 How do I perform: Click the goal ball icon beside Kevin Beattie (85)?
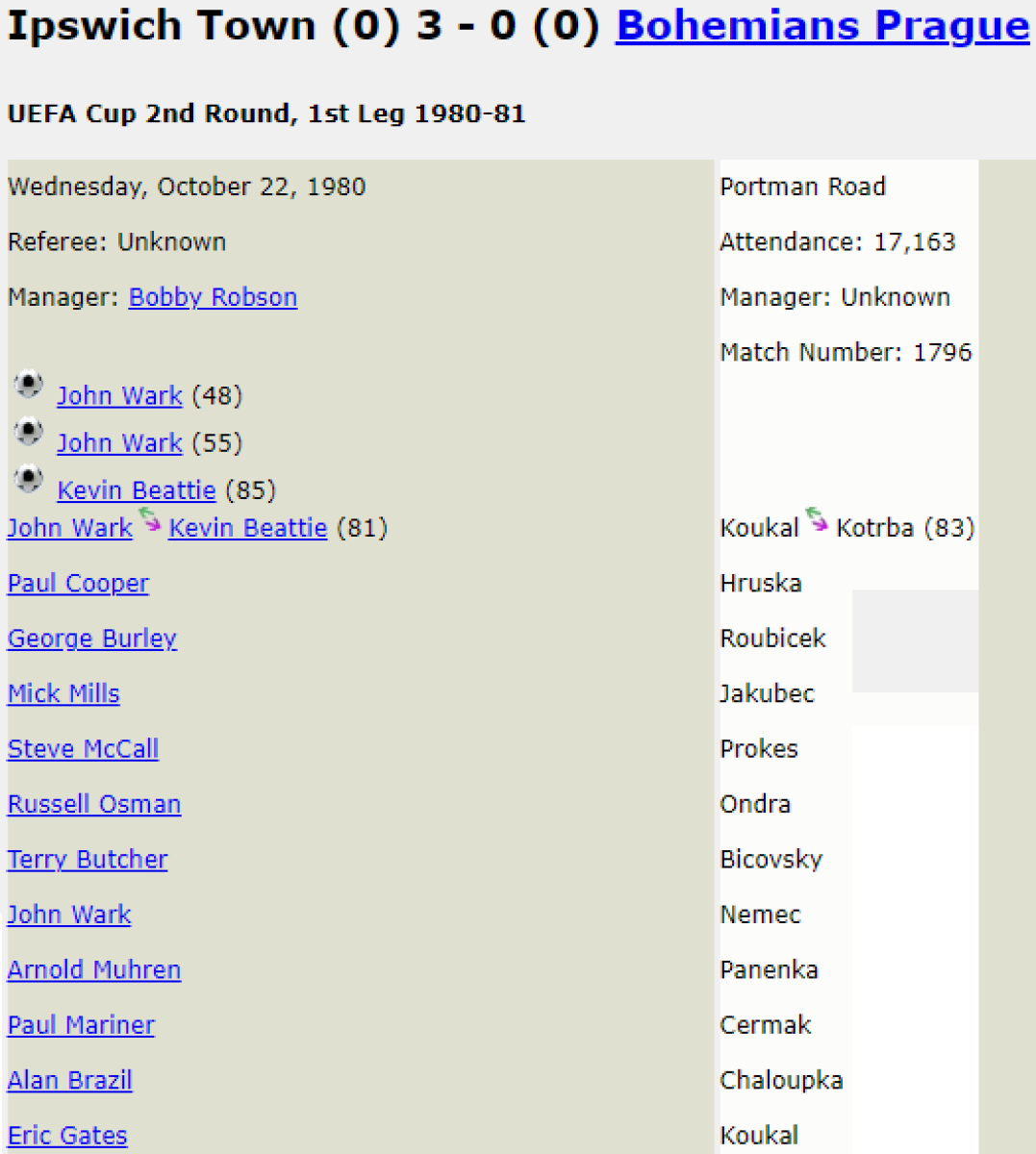coord(29,479)
